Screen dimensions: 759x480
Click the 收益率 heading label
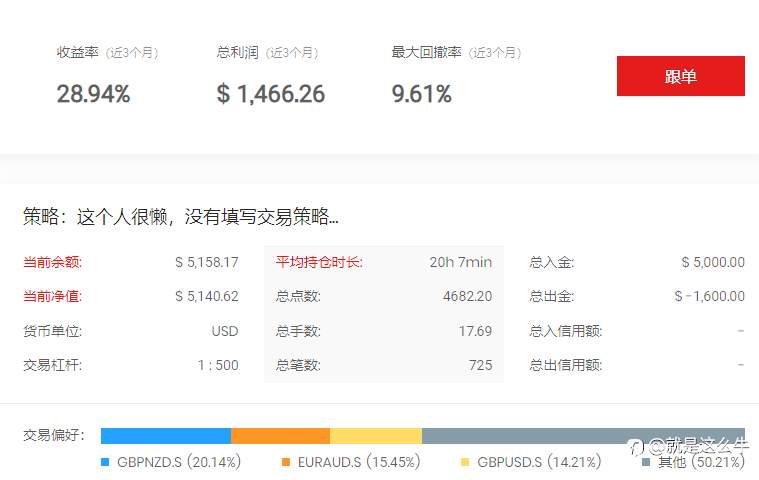pyautogui.click(x=77, y=52)
